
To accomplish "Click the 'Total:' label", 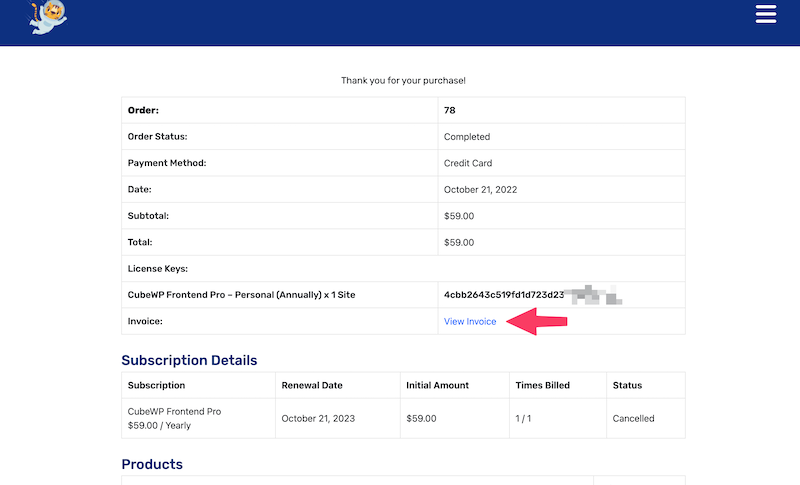I will tap(140, 242).
